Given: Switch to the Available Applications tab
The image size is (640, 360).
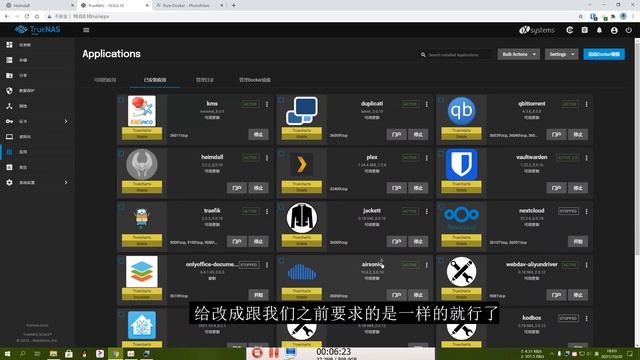Looking at the screenshot, I should [x=105, y=80].
